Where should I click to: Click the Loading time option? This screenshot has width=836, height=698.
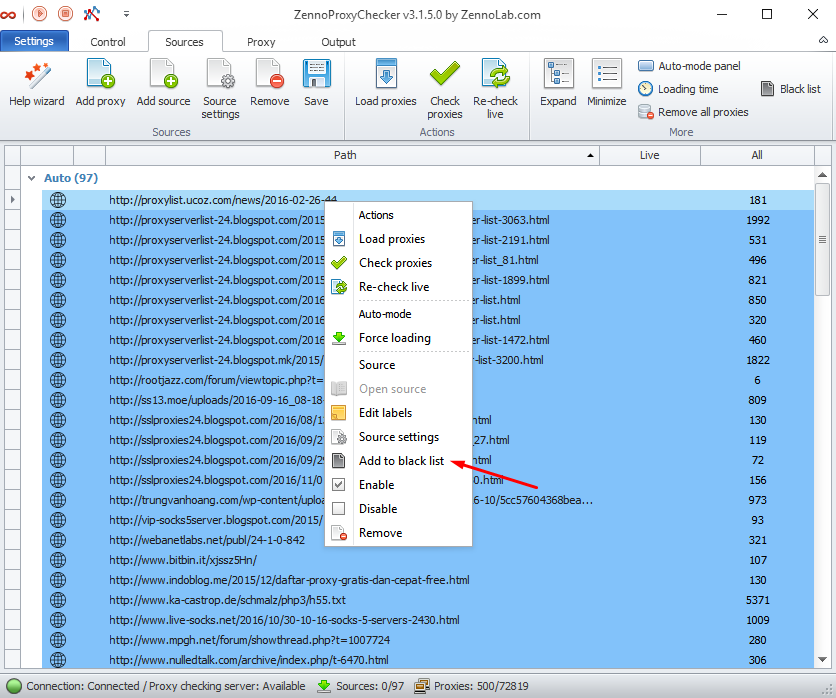coord(678,89)
